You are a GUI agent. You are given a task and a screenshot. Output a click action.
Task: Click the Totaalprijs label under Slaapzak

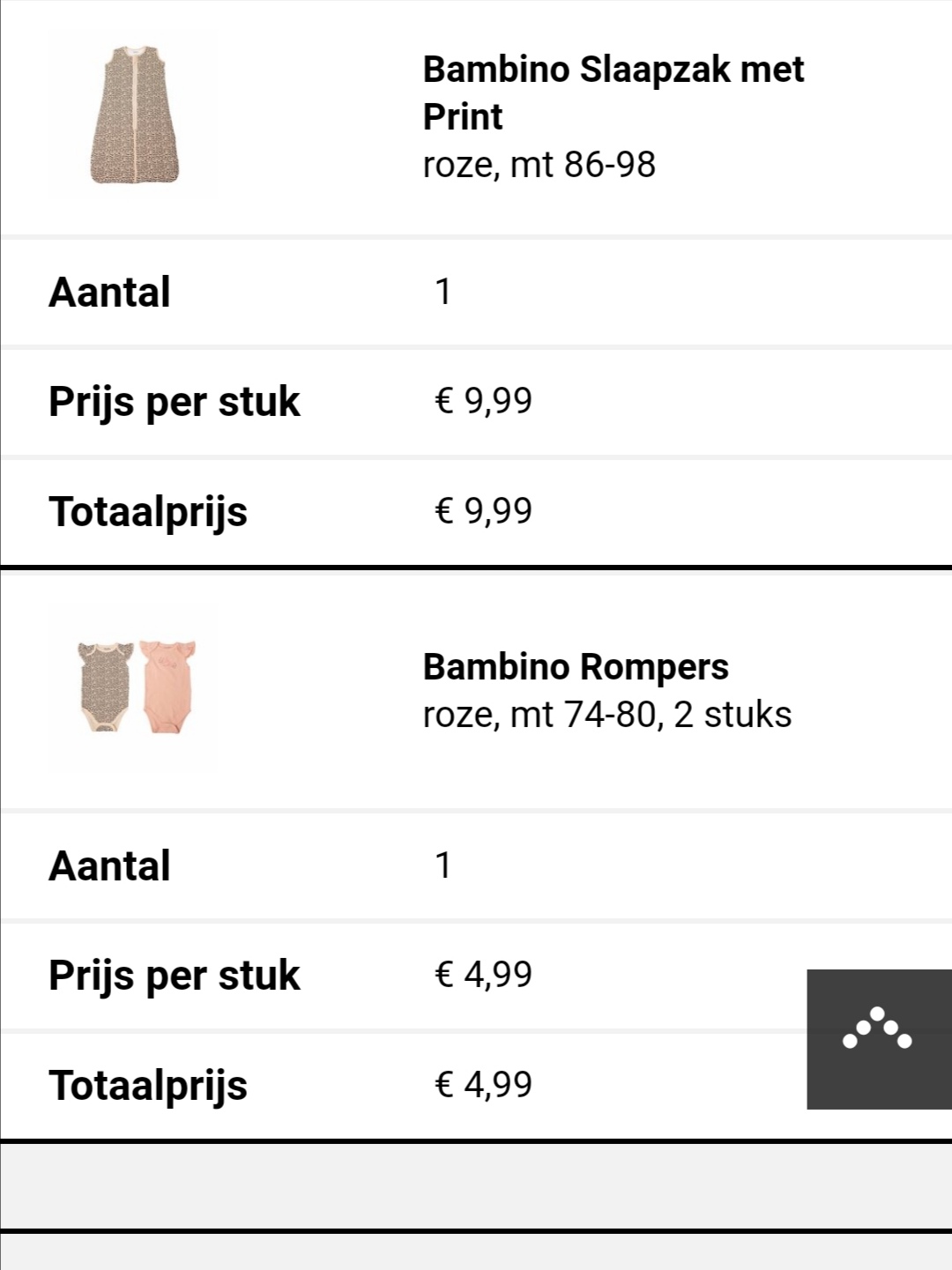click(148, 512)
